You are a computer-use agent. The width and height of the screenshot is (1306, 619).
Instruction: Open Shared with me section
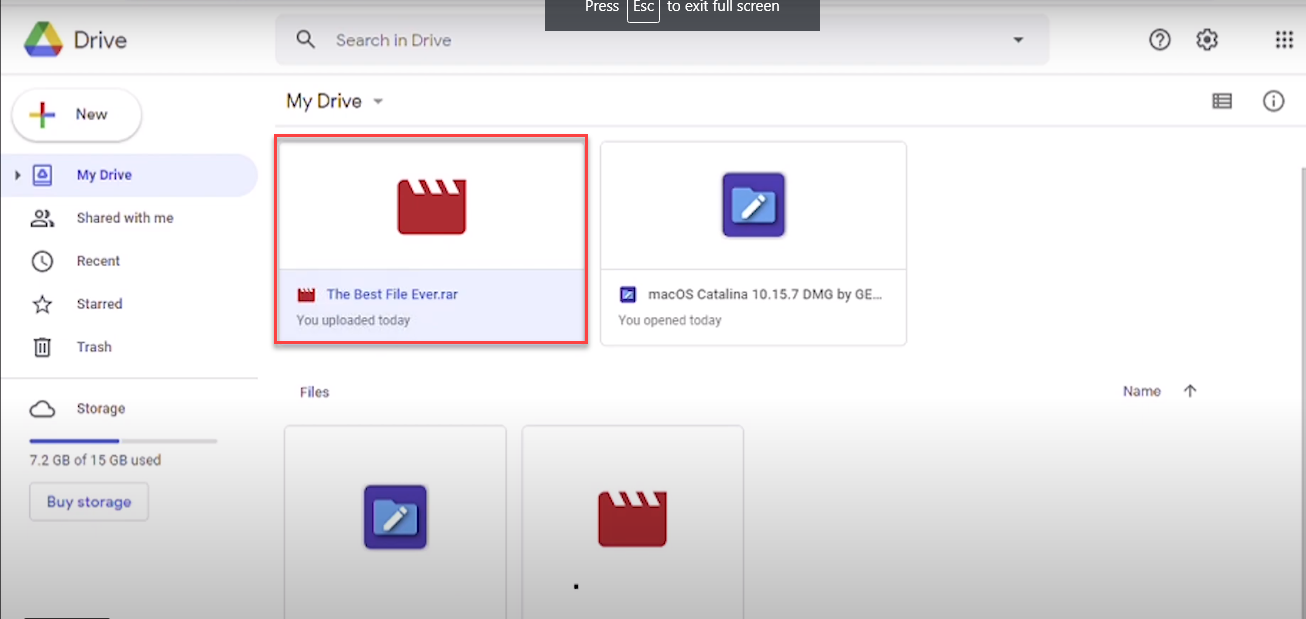click(x=124, y=218)
